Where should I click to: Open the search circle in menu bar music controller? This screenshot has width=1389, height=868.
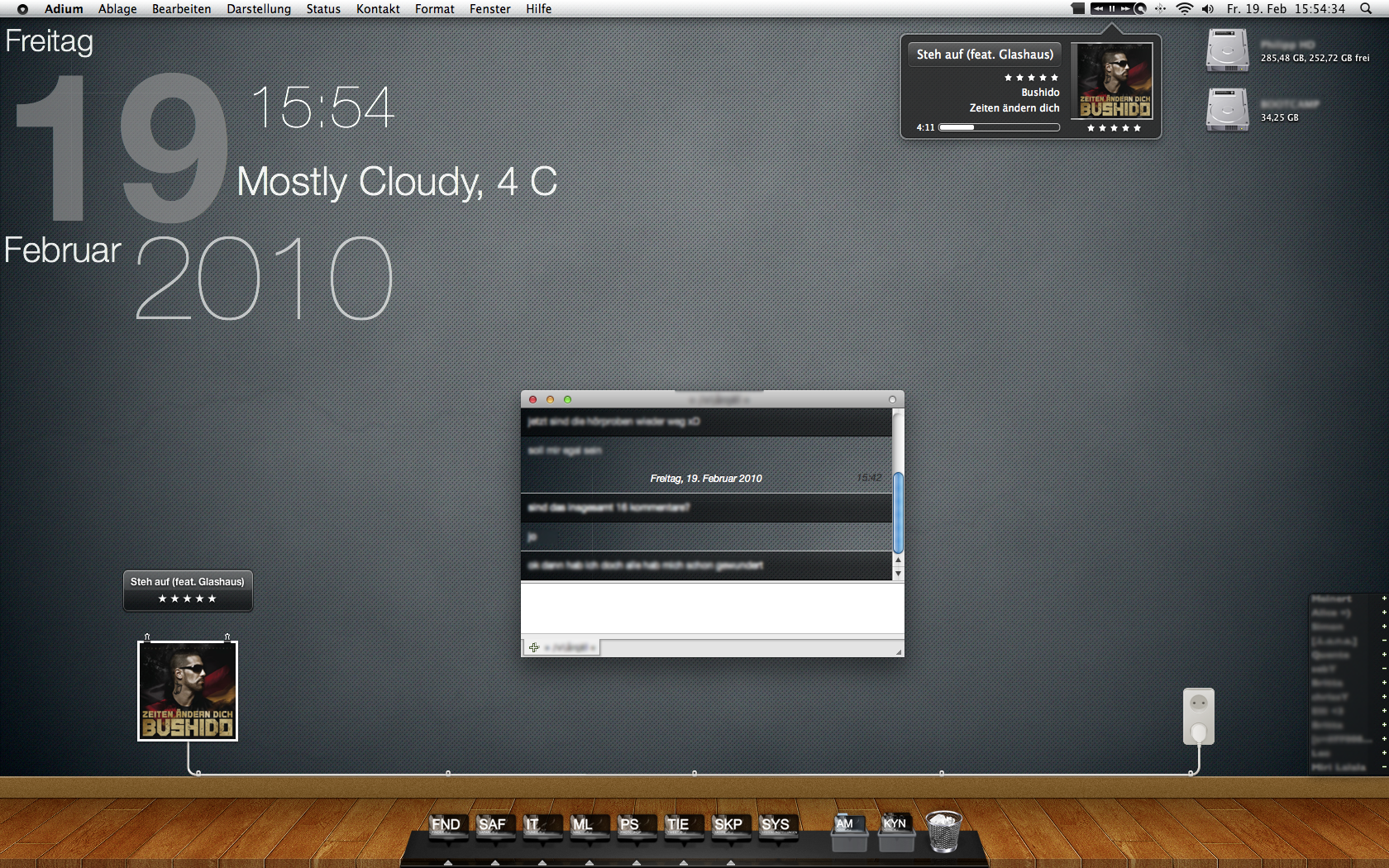(x=1140, y=9)
